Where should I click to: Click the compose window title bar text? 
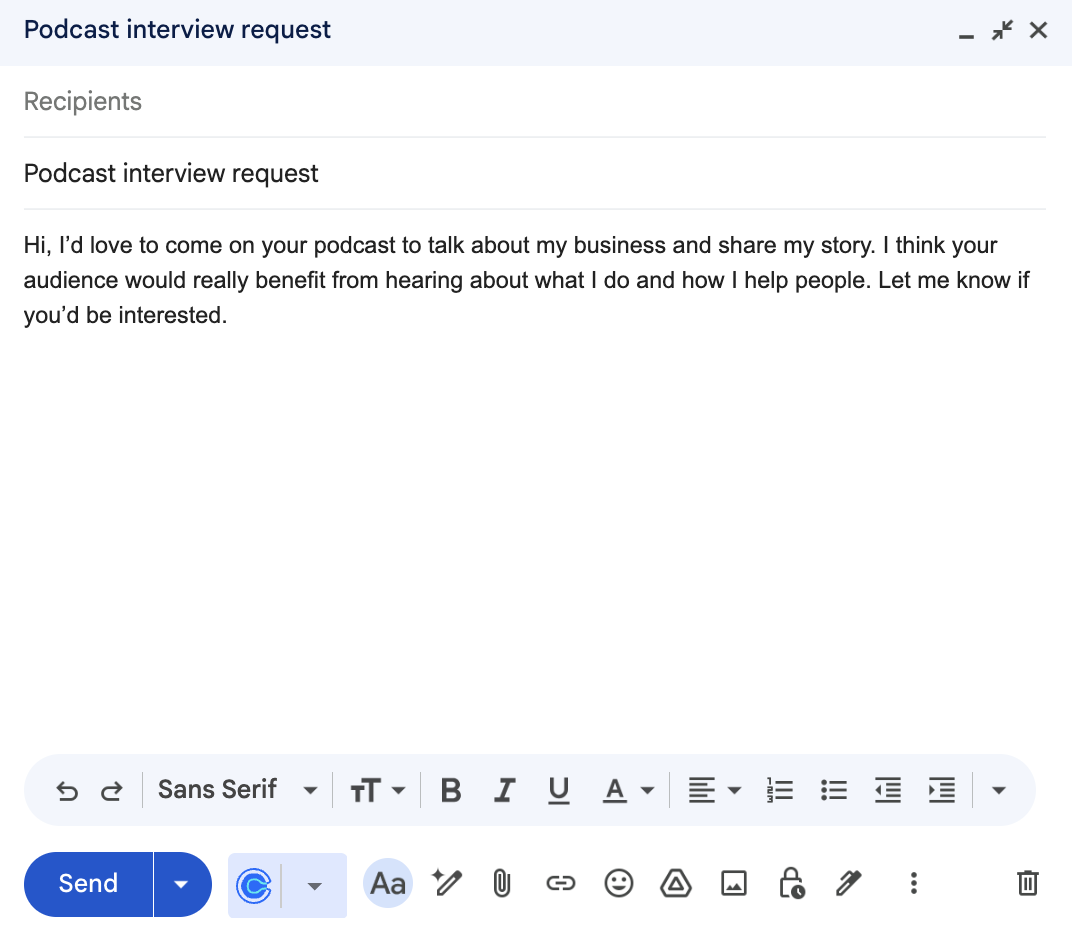click(177, 30)
